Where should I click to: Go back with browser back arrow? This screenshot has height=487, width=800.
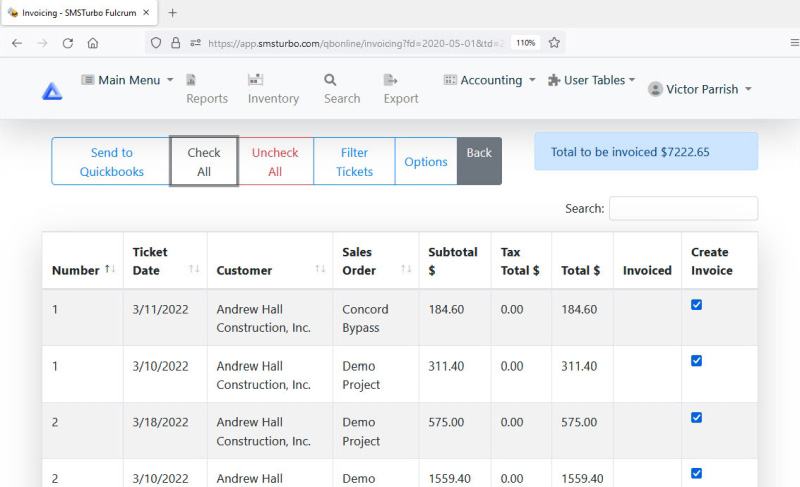point(17,43)
